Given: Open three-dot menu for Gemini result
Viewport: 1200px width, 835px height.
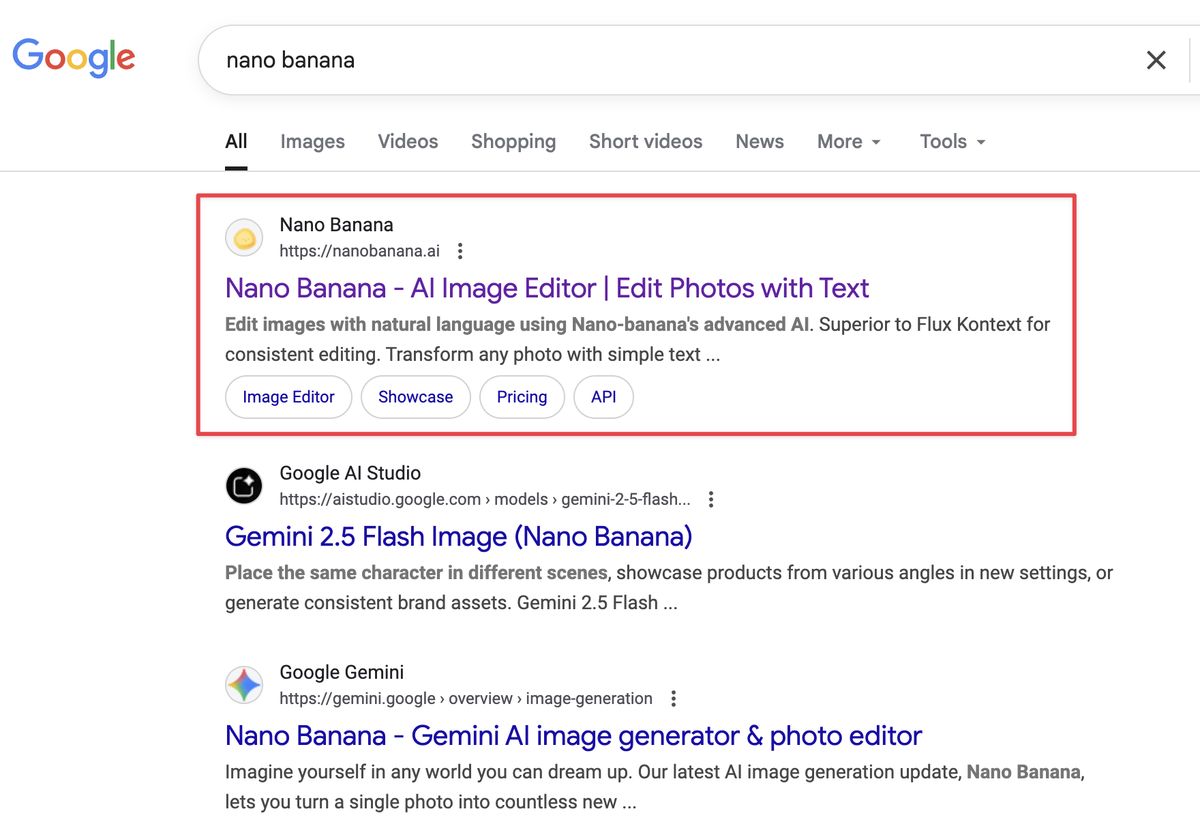Looking at the screenshot, I should pyautogui.click(x=674, y=698).
